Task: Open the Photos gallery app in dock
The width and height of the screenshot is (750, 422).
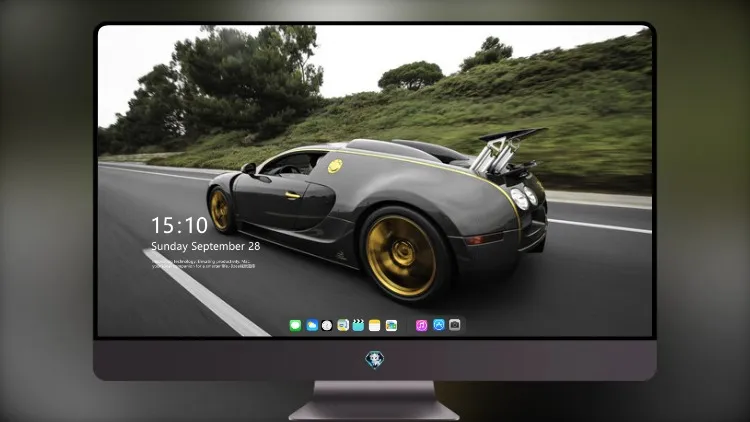Action: (x=391, y=325)
